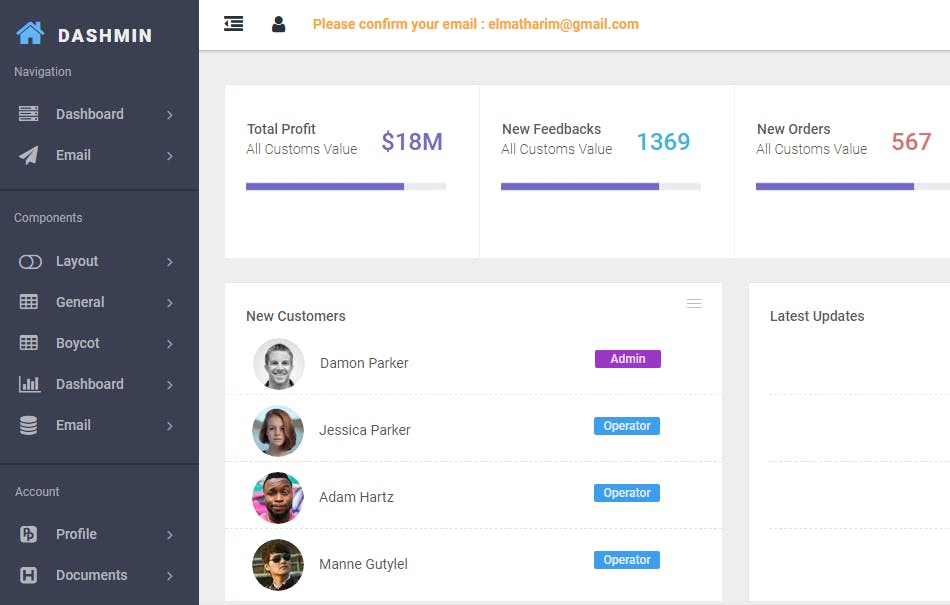Click the Dashmin home icon in sidebar

click(32, 33)
